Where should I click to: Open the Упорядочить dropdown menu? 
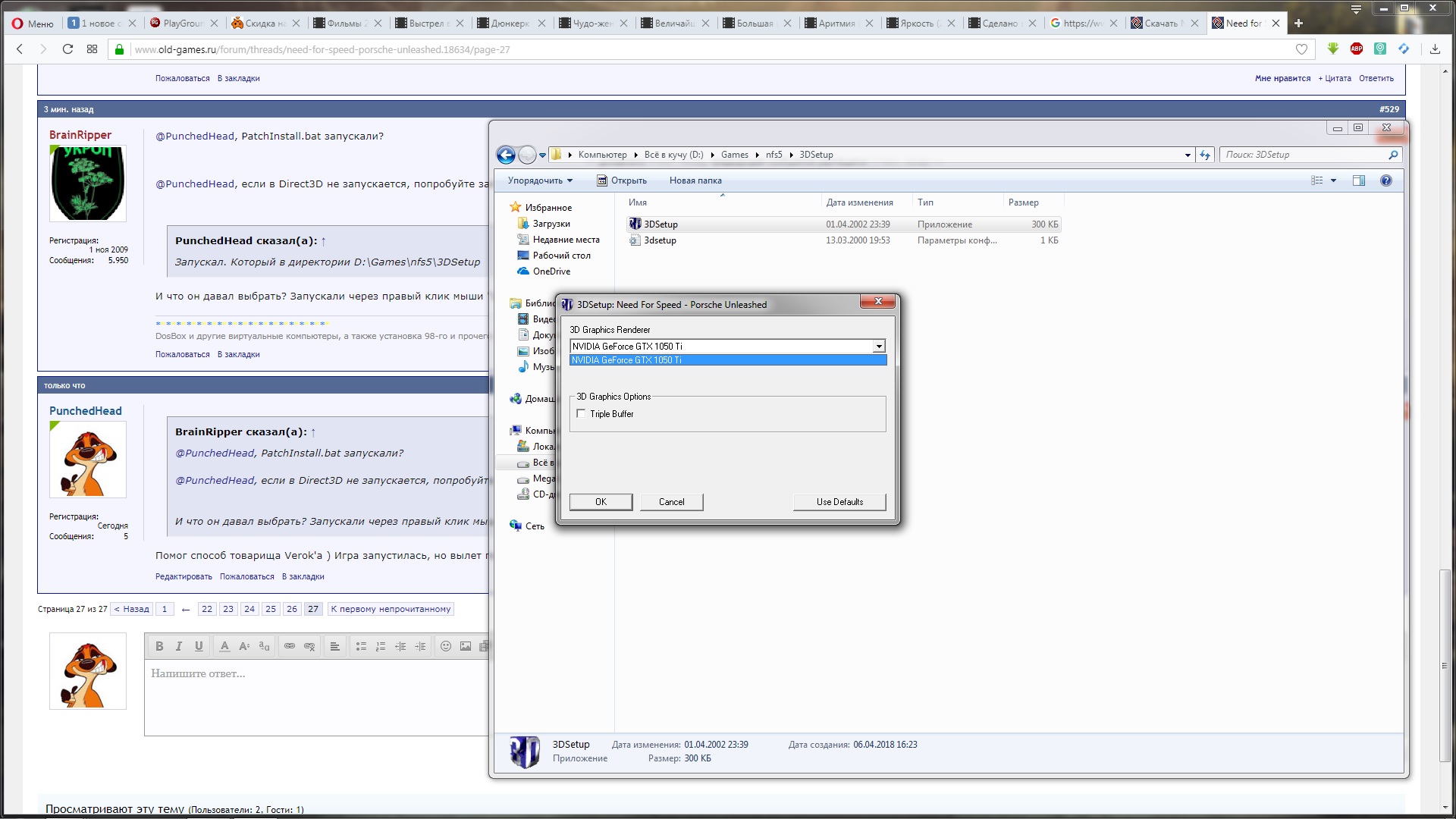[540, 180]
